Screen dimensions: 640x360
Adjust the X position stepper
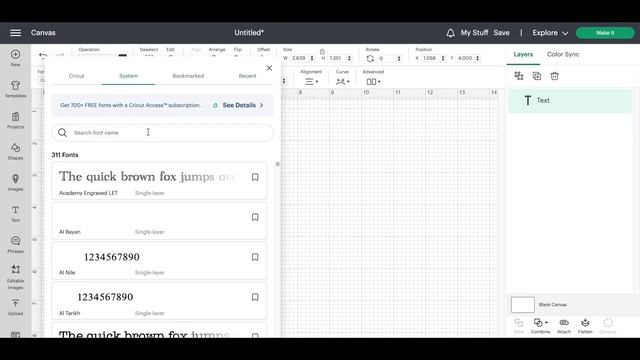[443, 58]
